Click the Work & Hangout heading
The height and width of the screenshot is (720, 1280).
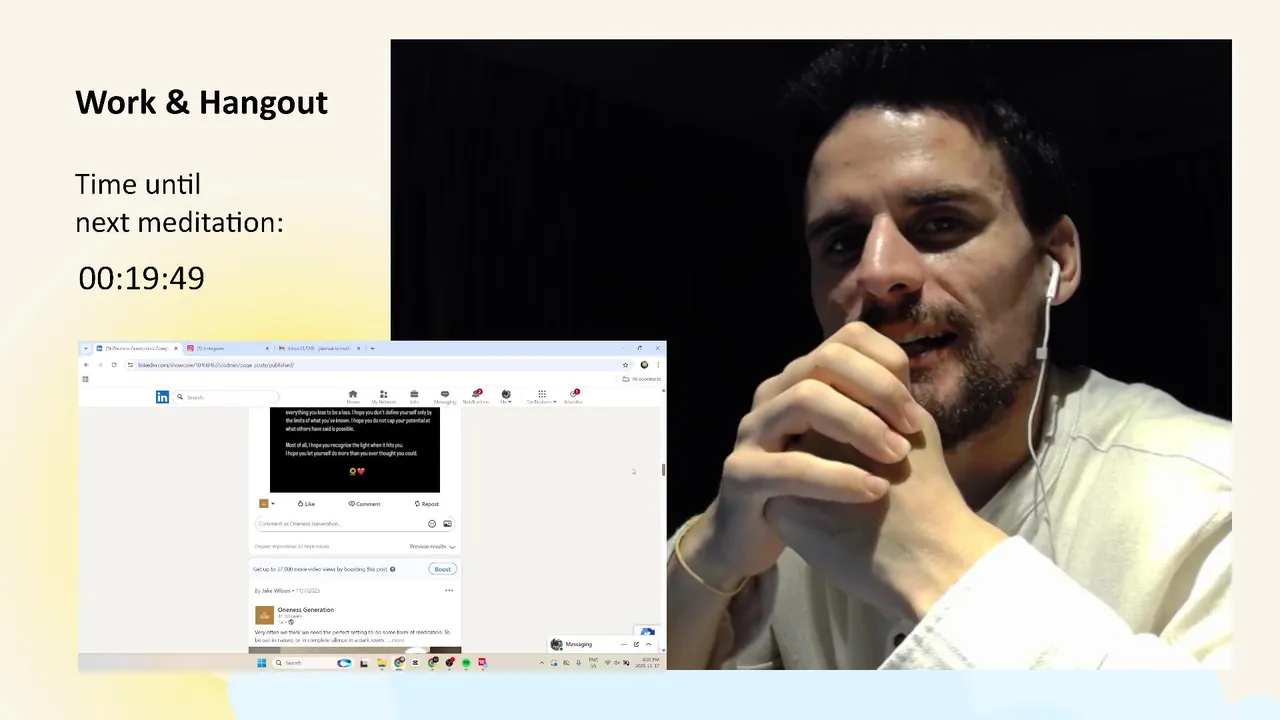click(201, 102)
